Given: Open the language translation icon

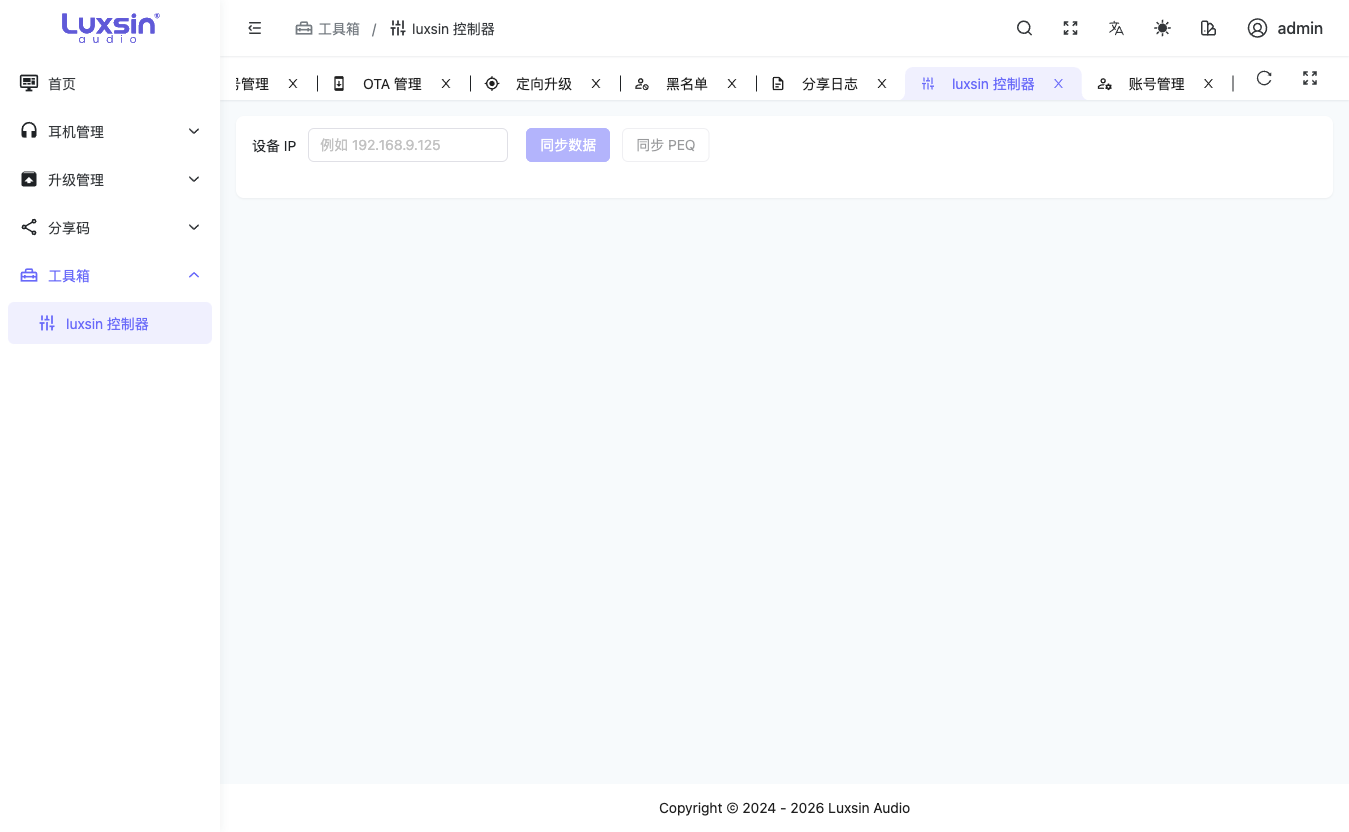Looking at the screenshot, I should click(x=1116, y=28).
